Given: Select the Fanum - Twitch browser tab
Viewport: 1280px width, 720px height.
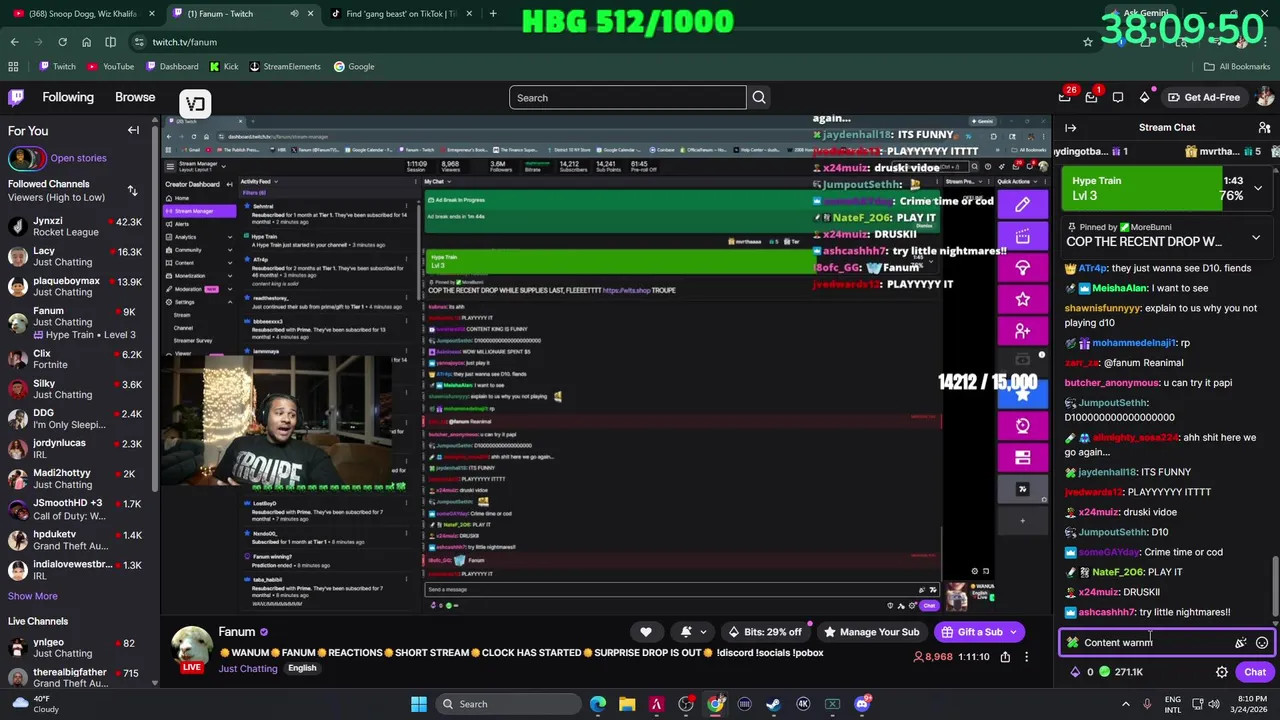Looking at the screenshot, I should (240, 14).
